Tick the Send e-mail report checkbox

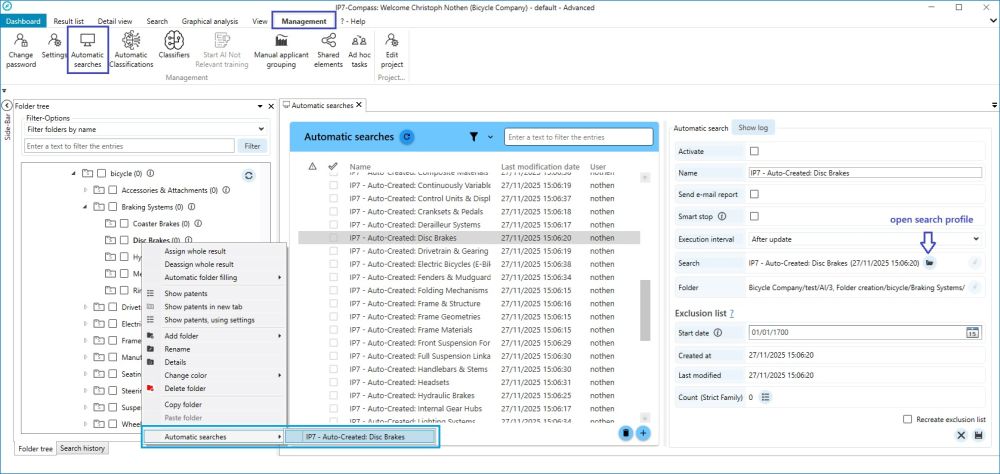coord(754,194)
